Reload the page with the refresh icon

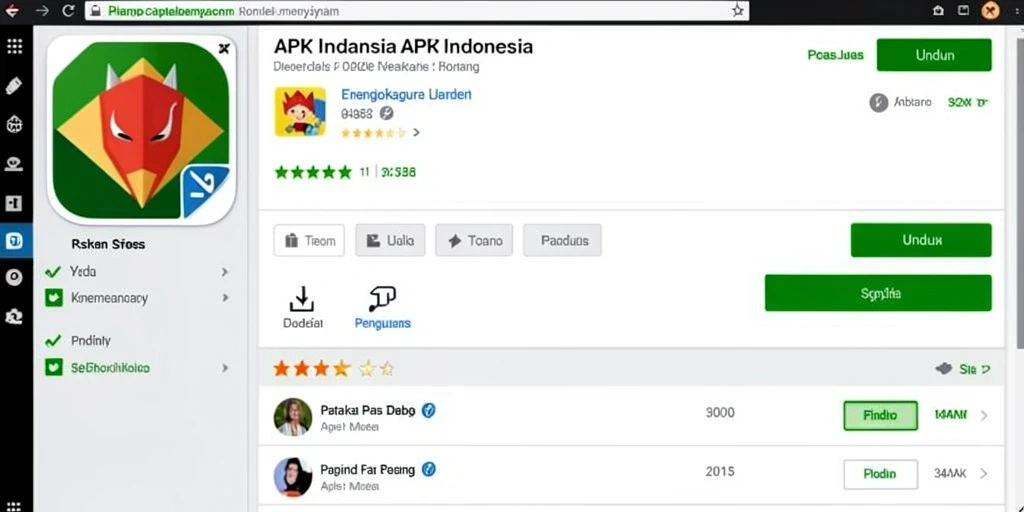click(x=68, y=10)
